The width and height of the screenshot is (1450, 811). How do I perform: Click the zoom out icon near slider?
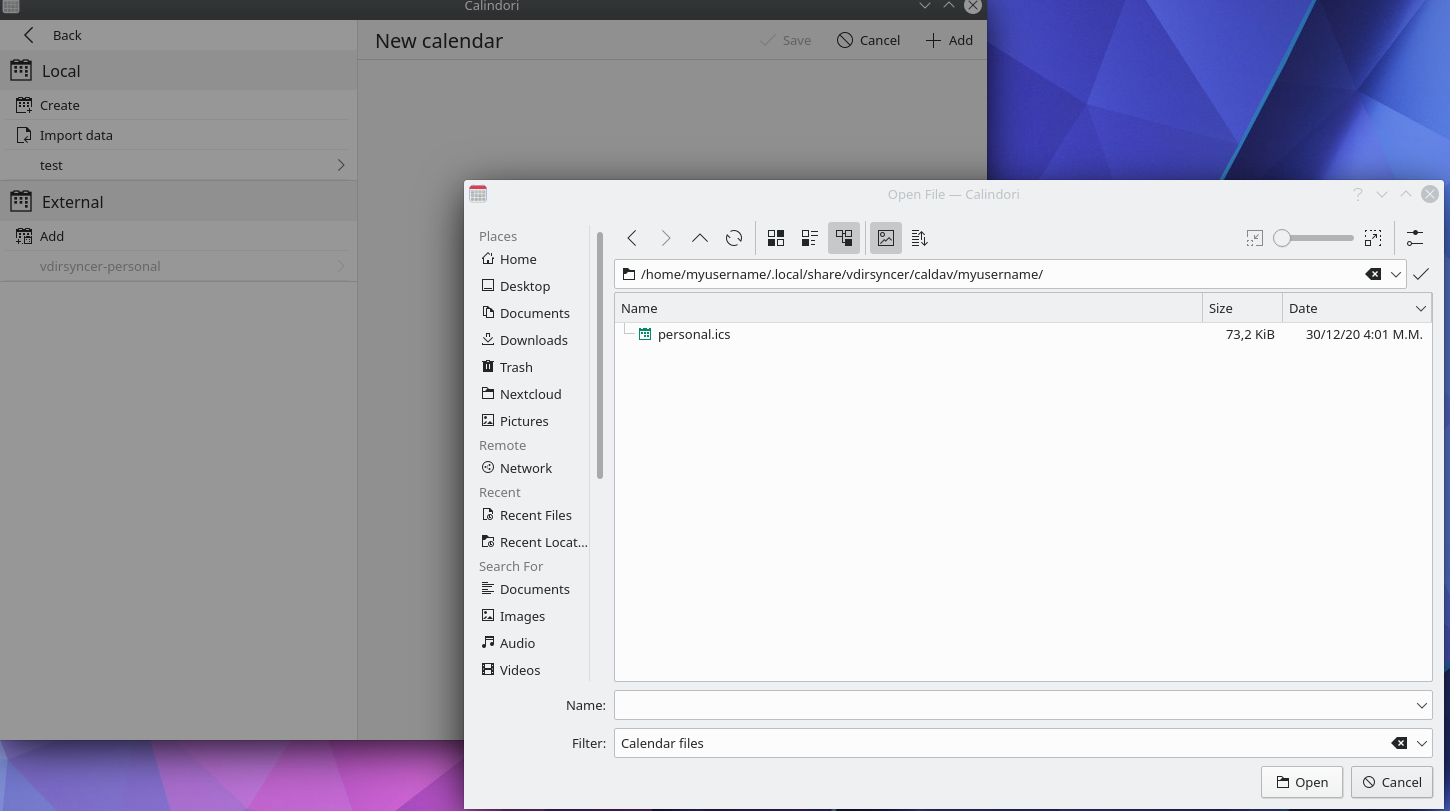(1255, 238)
